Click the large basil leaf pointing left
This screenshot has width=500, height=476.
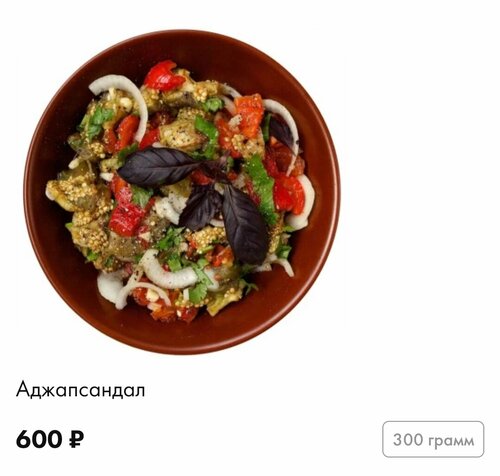pos(157,167)
